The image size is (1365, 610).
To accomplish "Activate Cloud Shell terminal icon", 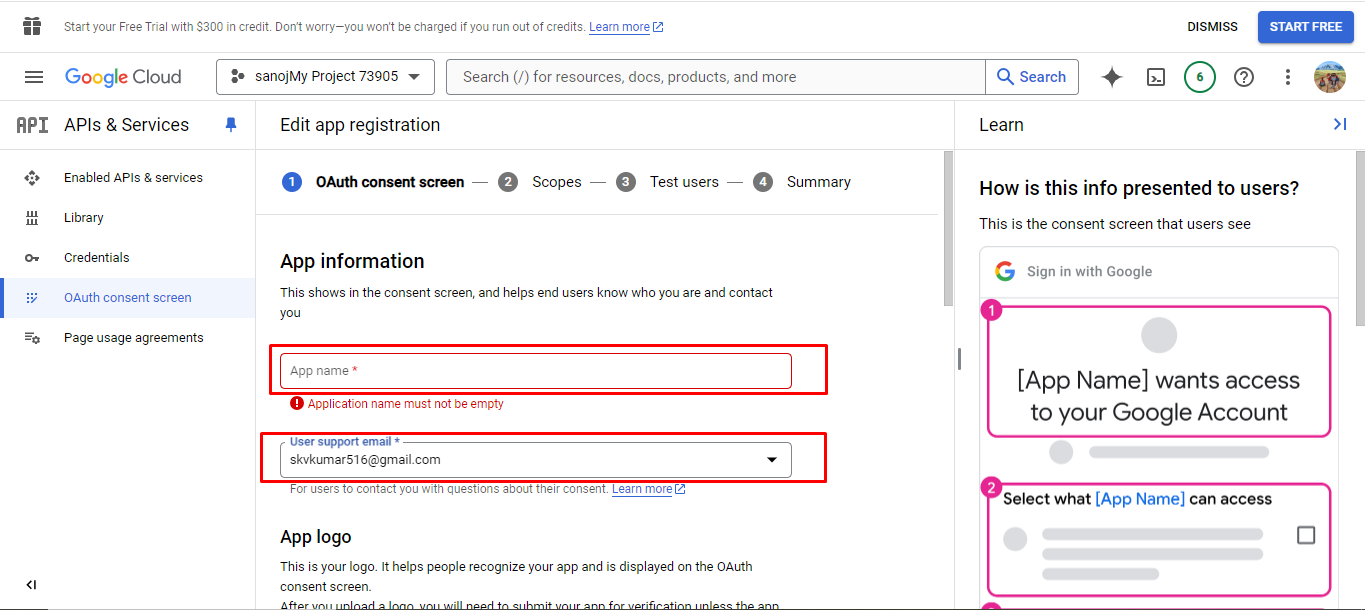I will click(1156, 77).
